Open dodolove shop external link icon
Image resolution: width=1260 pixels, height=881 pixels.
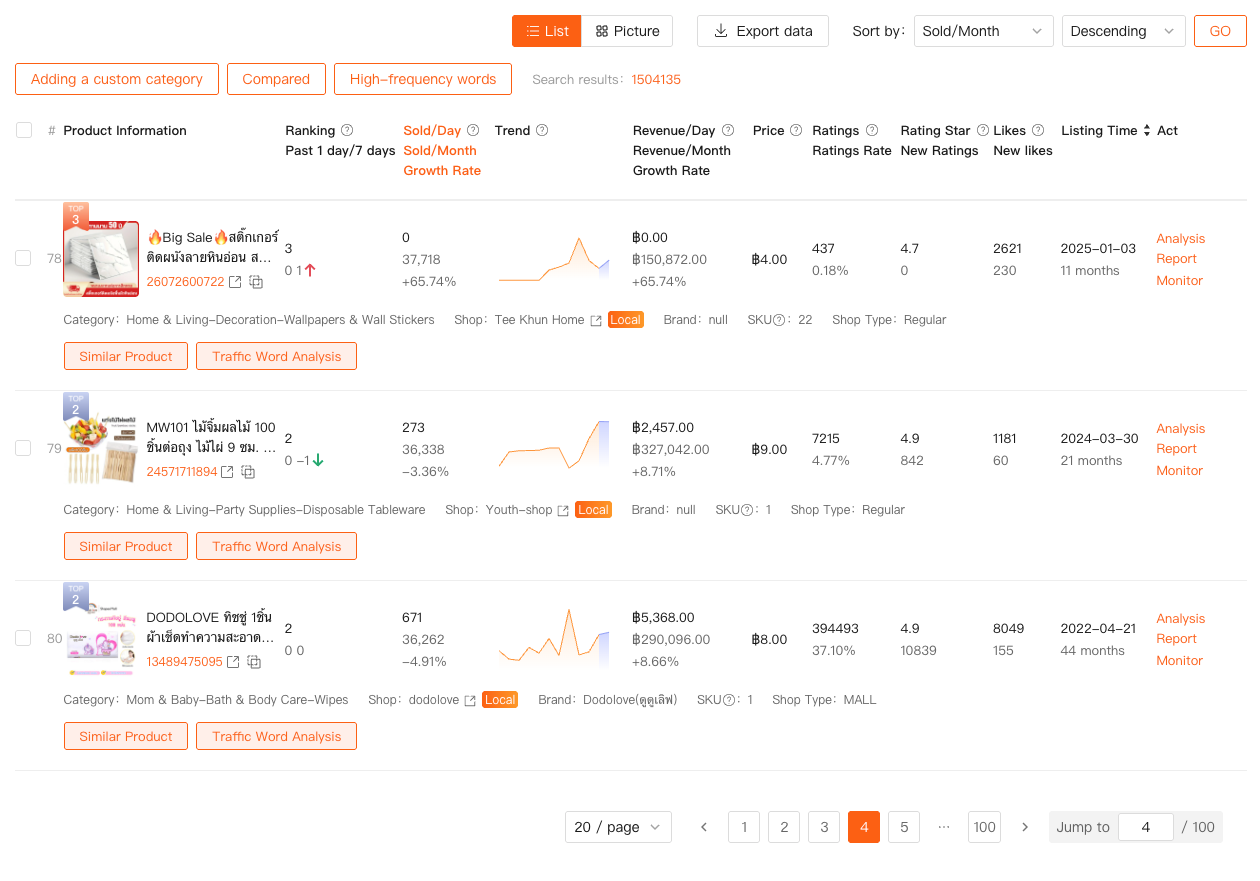click(x=470, y=700)
